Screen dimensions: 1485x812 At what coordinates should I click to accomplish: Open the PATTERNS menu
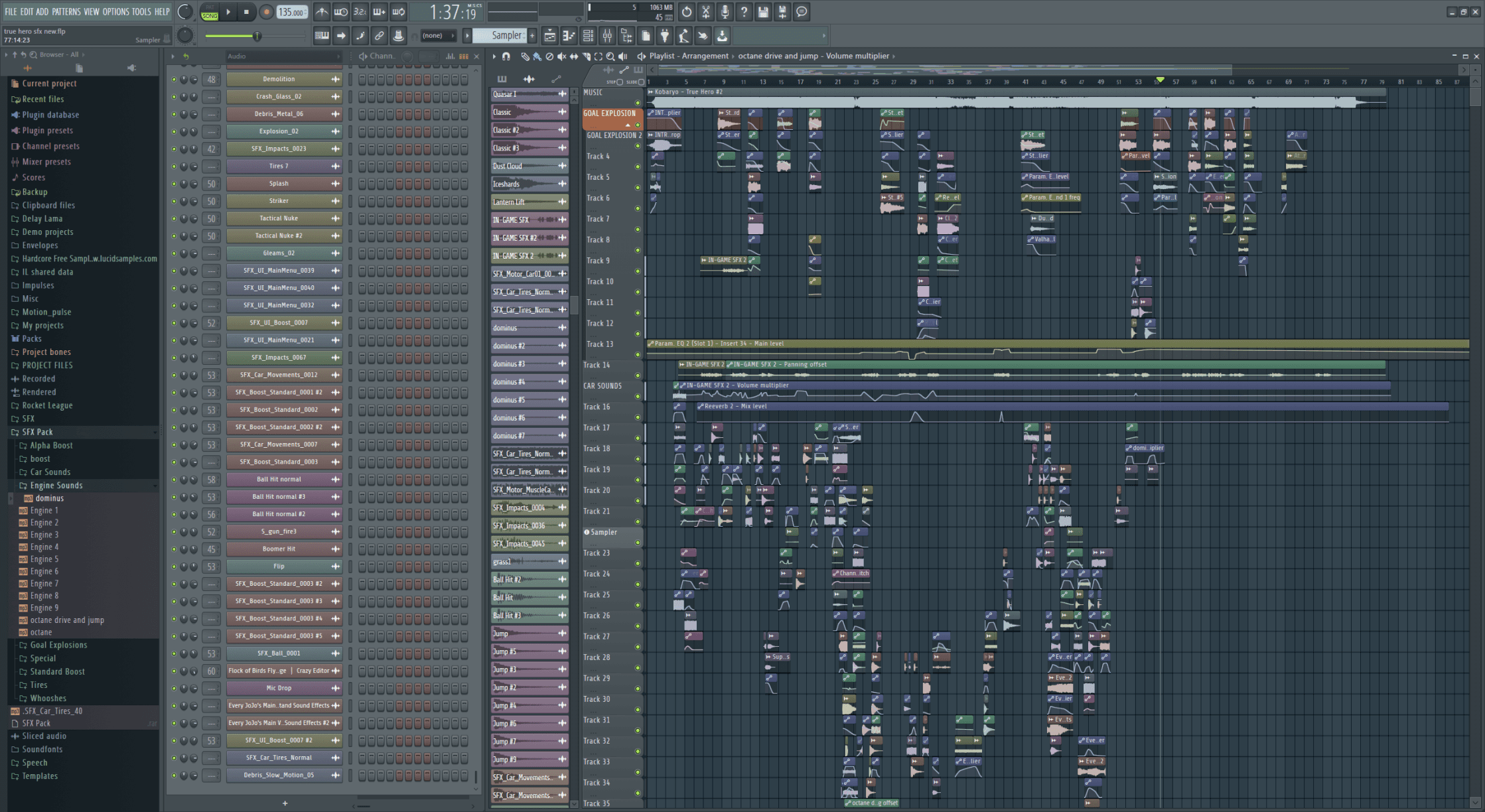point(66,12)
